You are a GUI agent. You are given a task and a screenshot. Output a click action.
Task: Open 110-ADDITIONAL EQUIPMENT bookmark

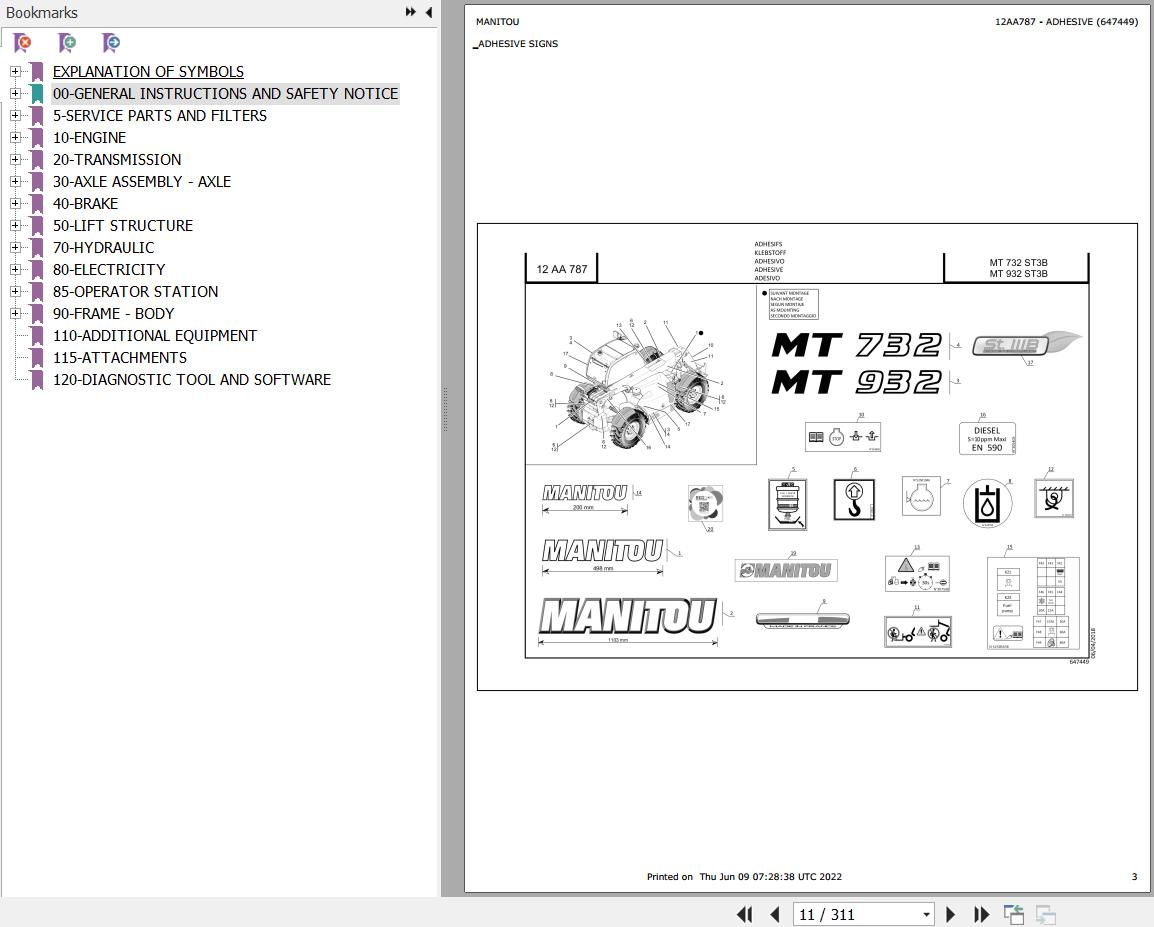coord(155,335)
